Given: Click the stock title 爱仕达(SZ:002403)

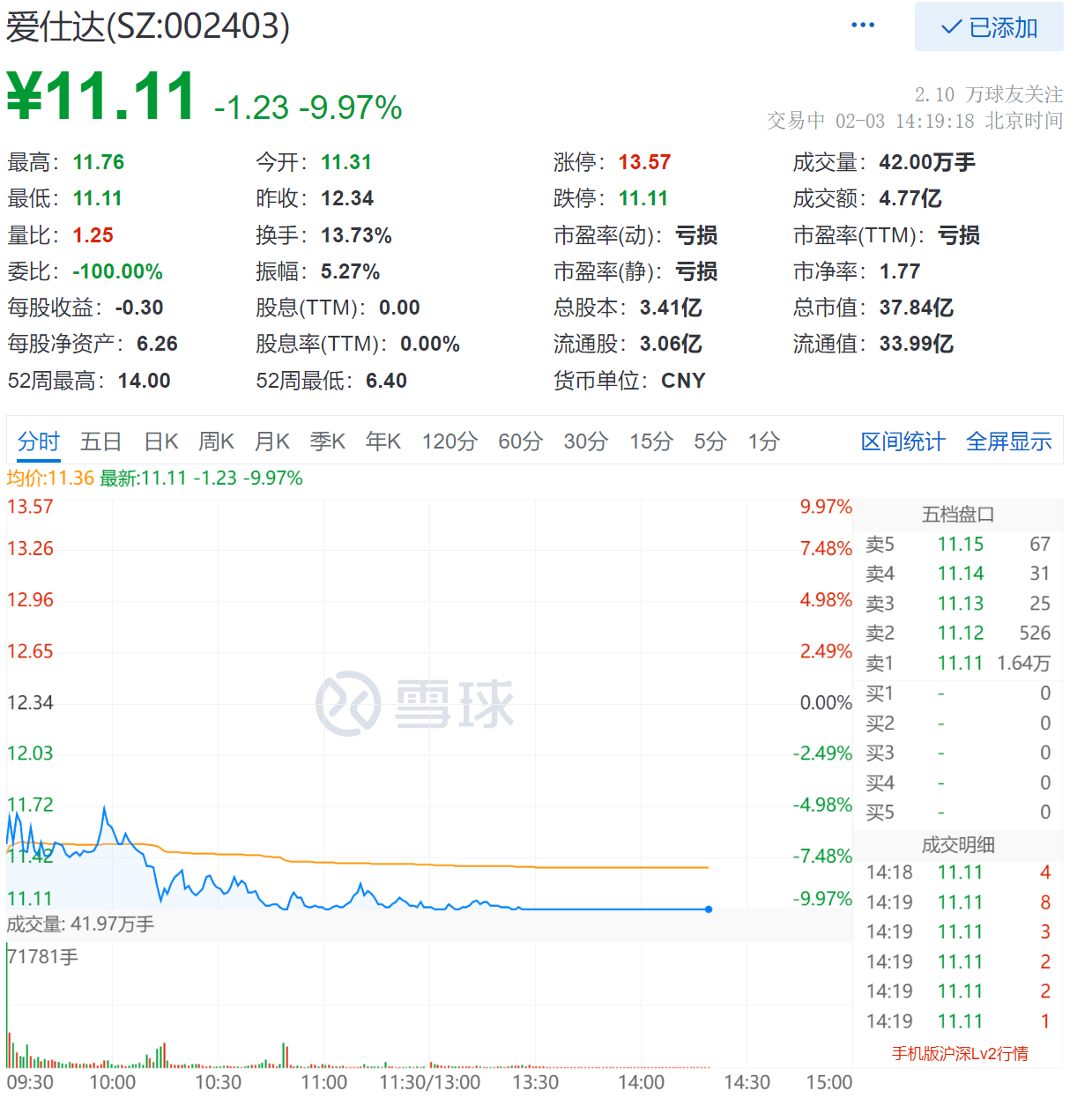Looking at the screenshot, I should [148, 26].
